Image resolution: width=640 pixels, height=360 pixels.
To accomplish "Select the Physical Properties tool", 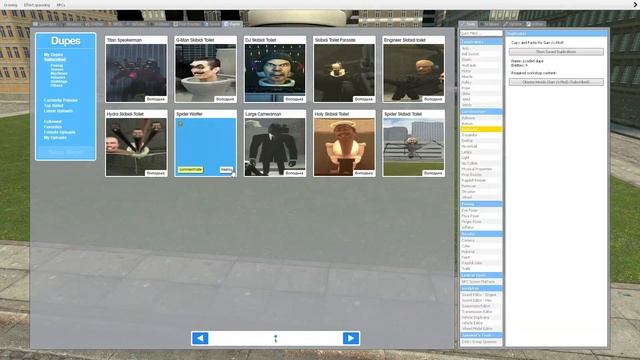I will click(x=481, y=169).
